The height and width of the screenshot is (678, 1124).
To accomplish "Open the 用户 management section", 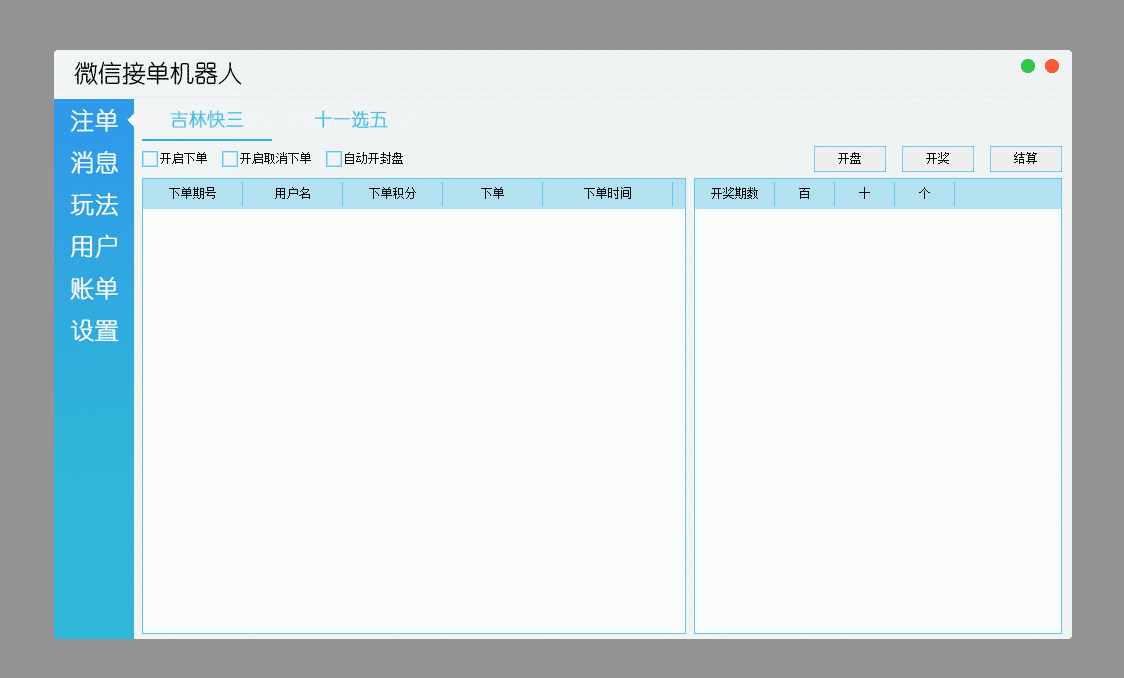I will 94,247.
